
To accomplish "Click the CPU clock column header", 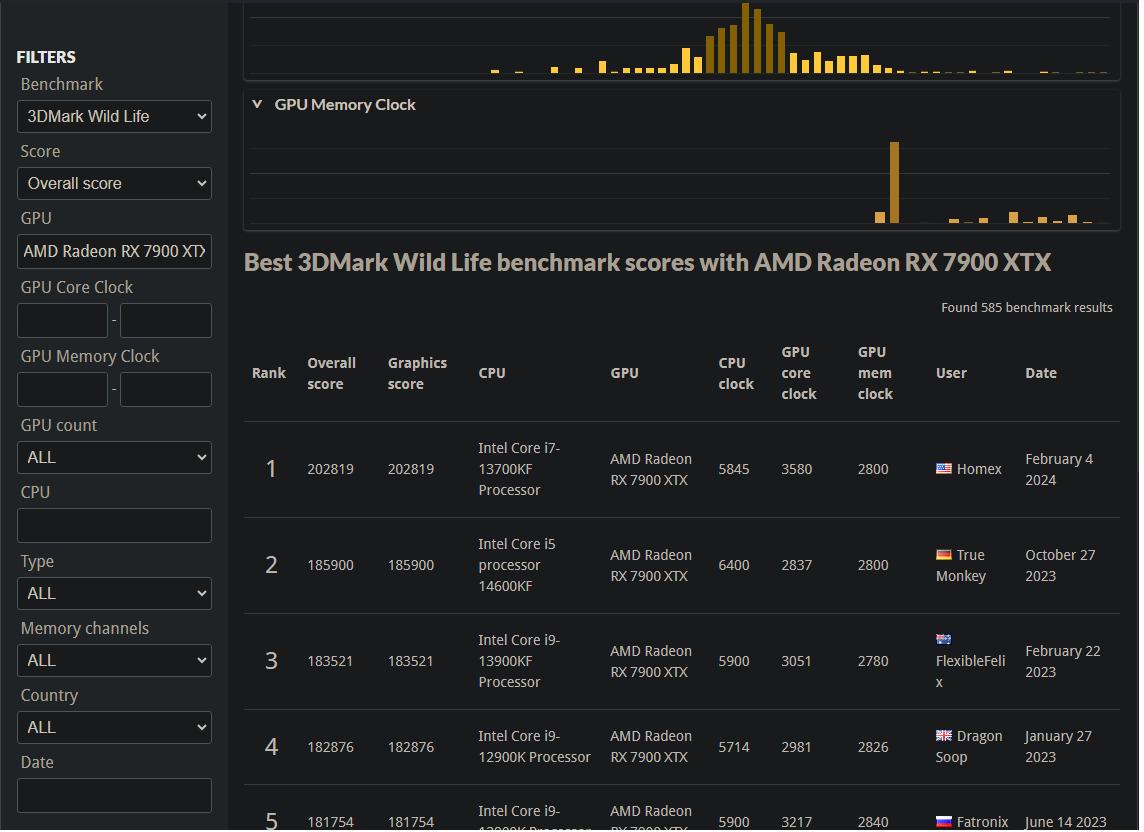I will [x=736, y=374].
